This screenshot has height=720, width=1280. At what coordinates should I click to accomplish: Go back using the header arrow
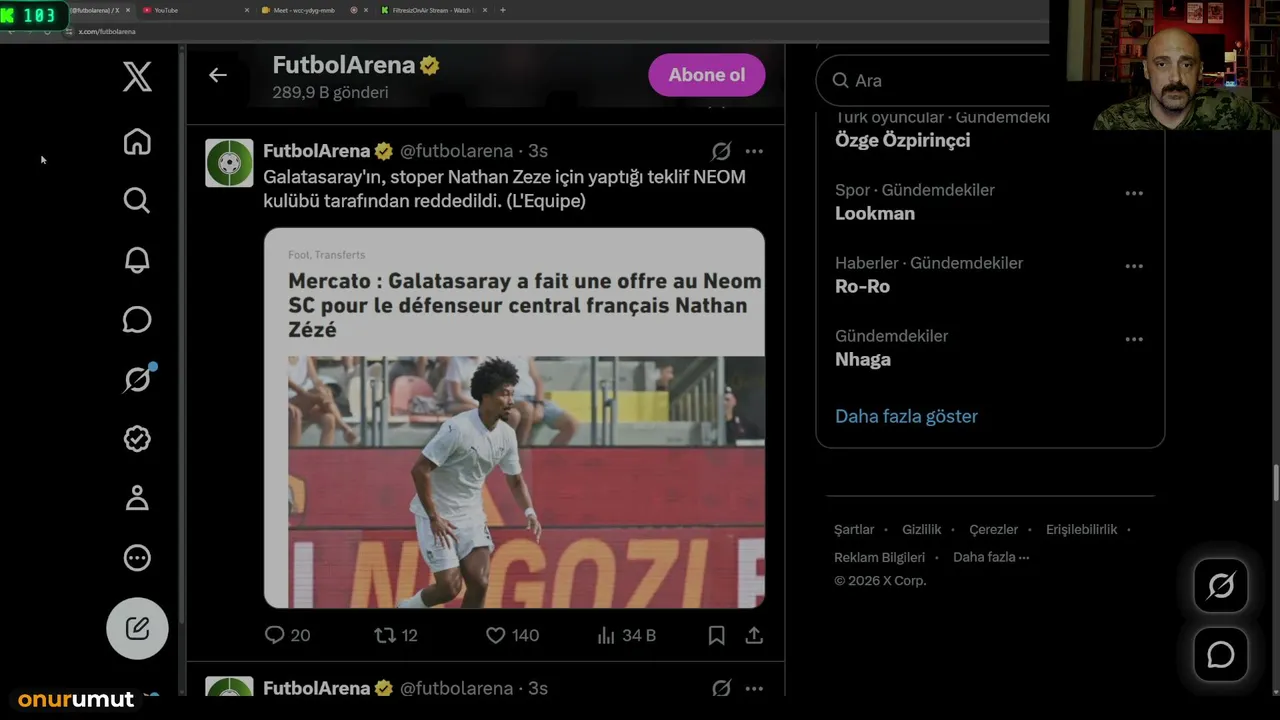click(x=218, y=75)
